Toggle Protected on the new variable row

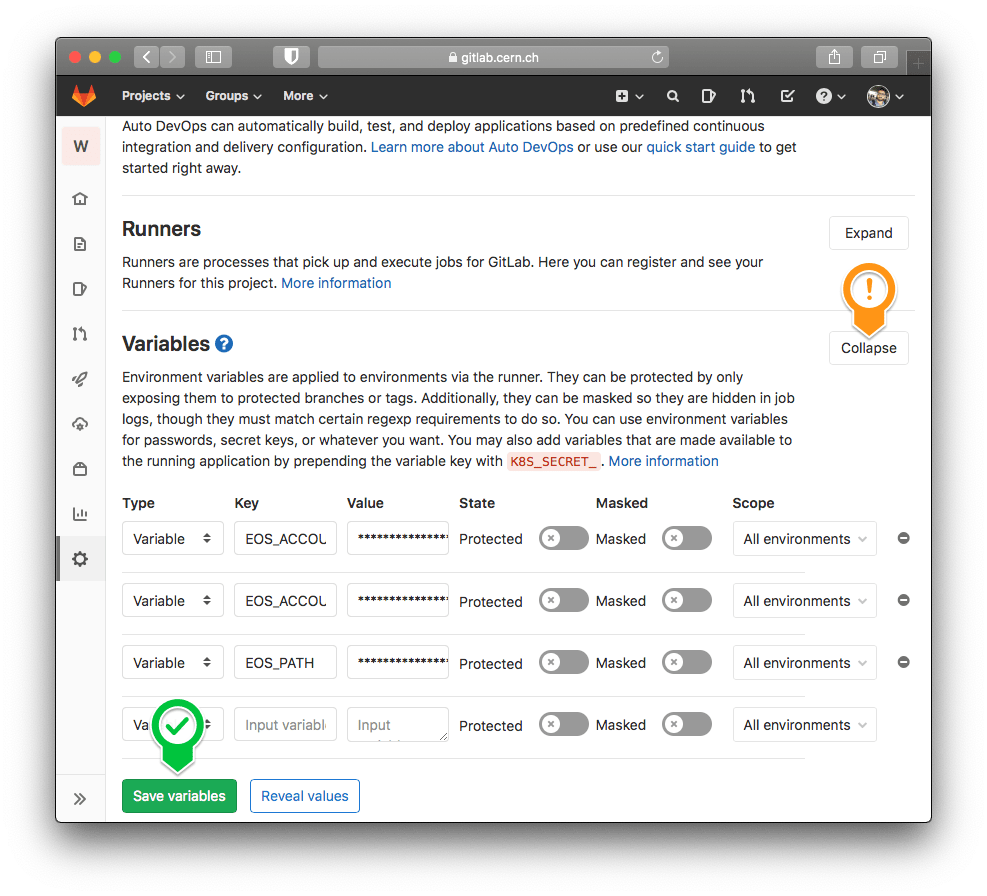[563, 724]
